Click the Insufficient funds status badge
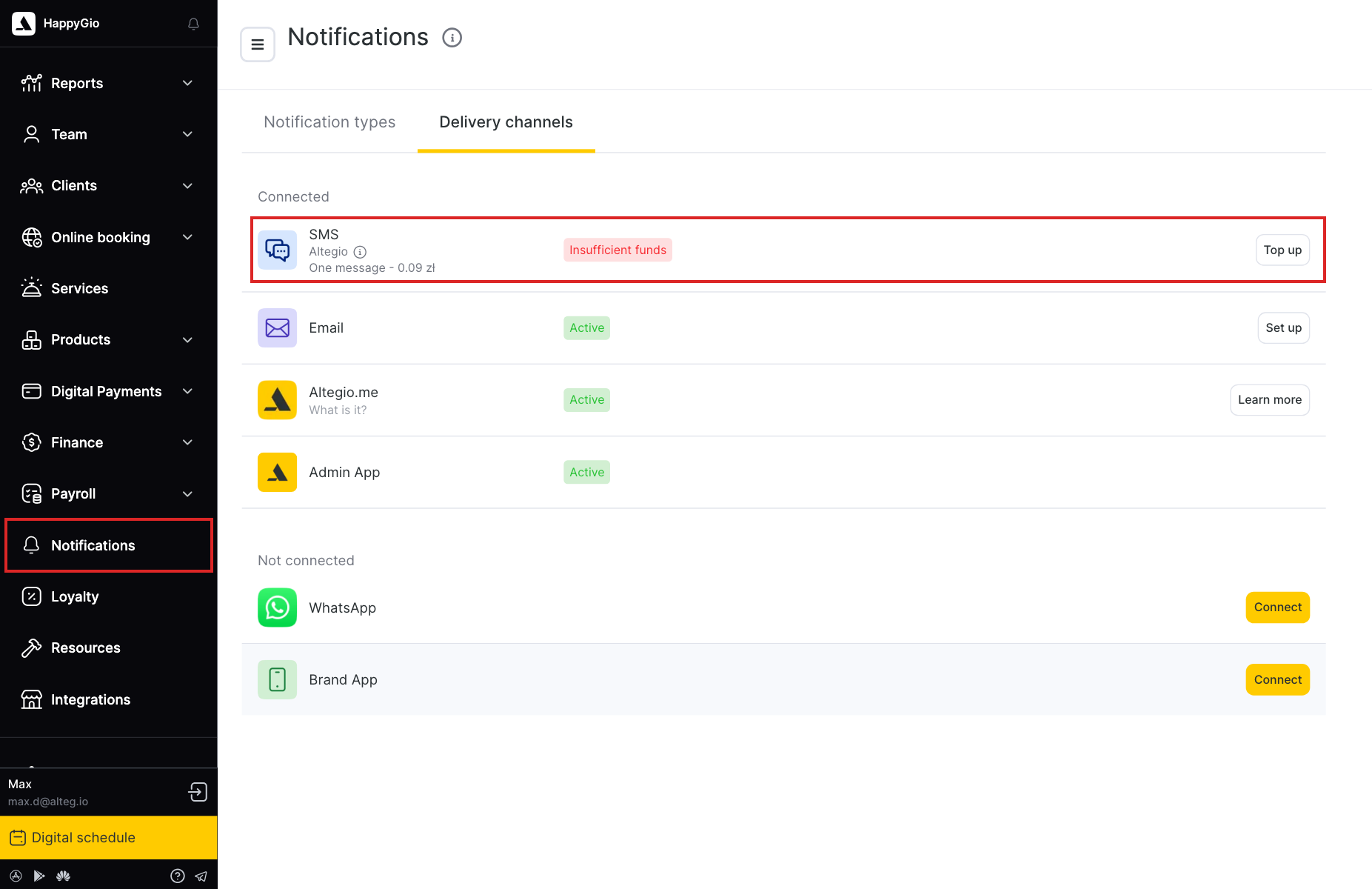This screenshot has height=889, width=1372. pyautogui.click(x=618, y=250)
